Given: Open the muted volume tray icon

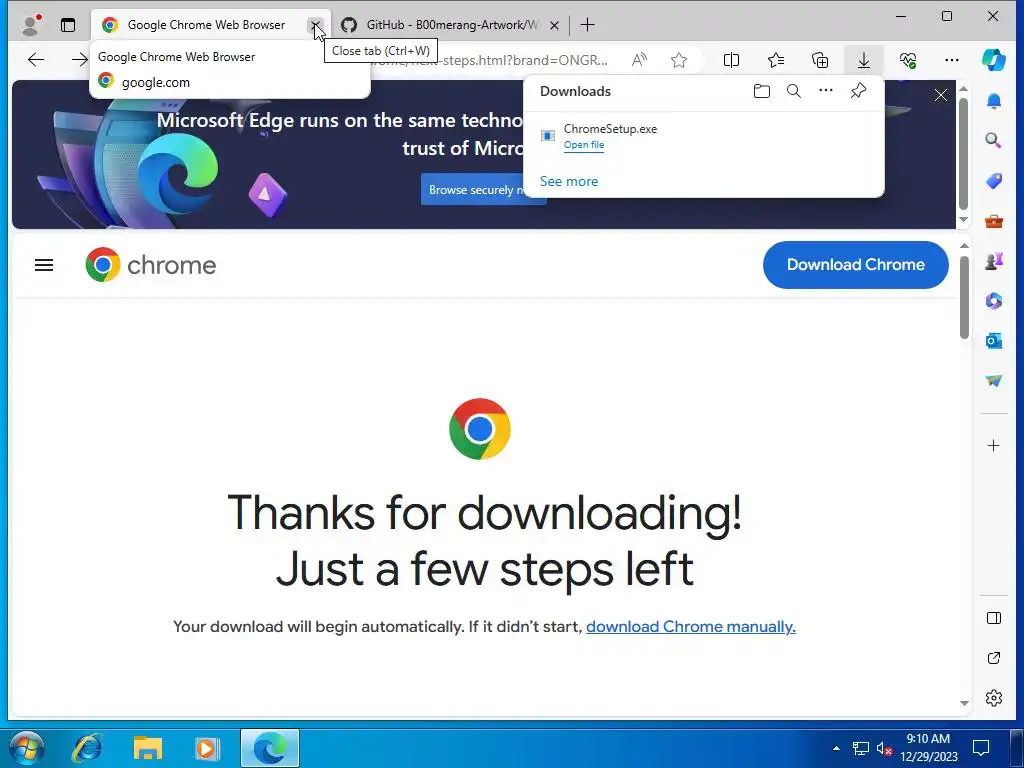Looking at the screenshot, I should 884,748.
